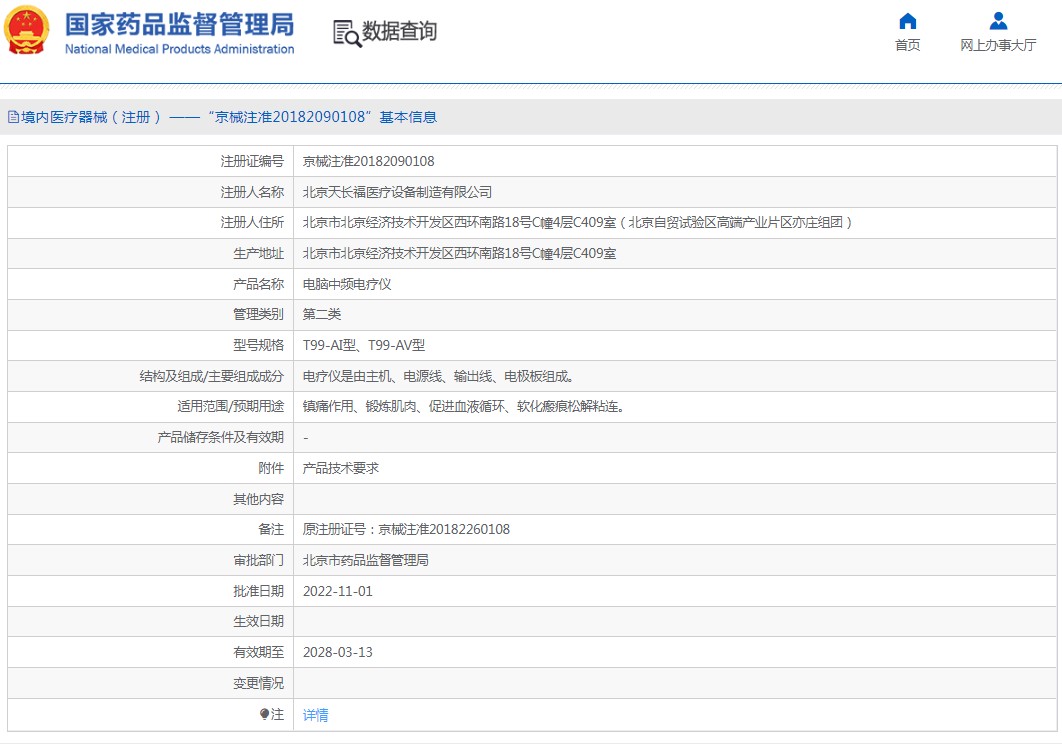Viewport: 1062px width, 744px height.
Task: Click the 变更情况 row label
Action: pyautogui.click(x=259, y=684)
